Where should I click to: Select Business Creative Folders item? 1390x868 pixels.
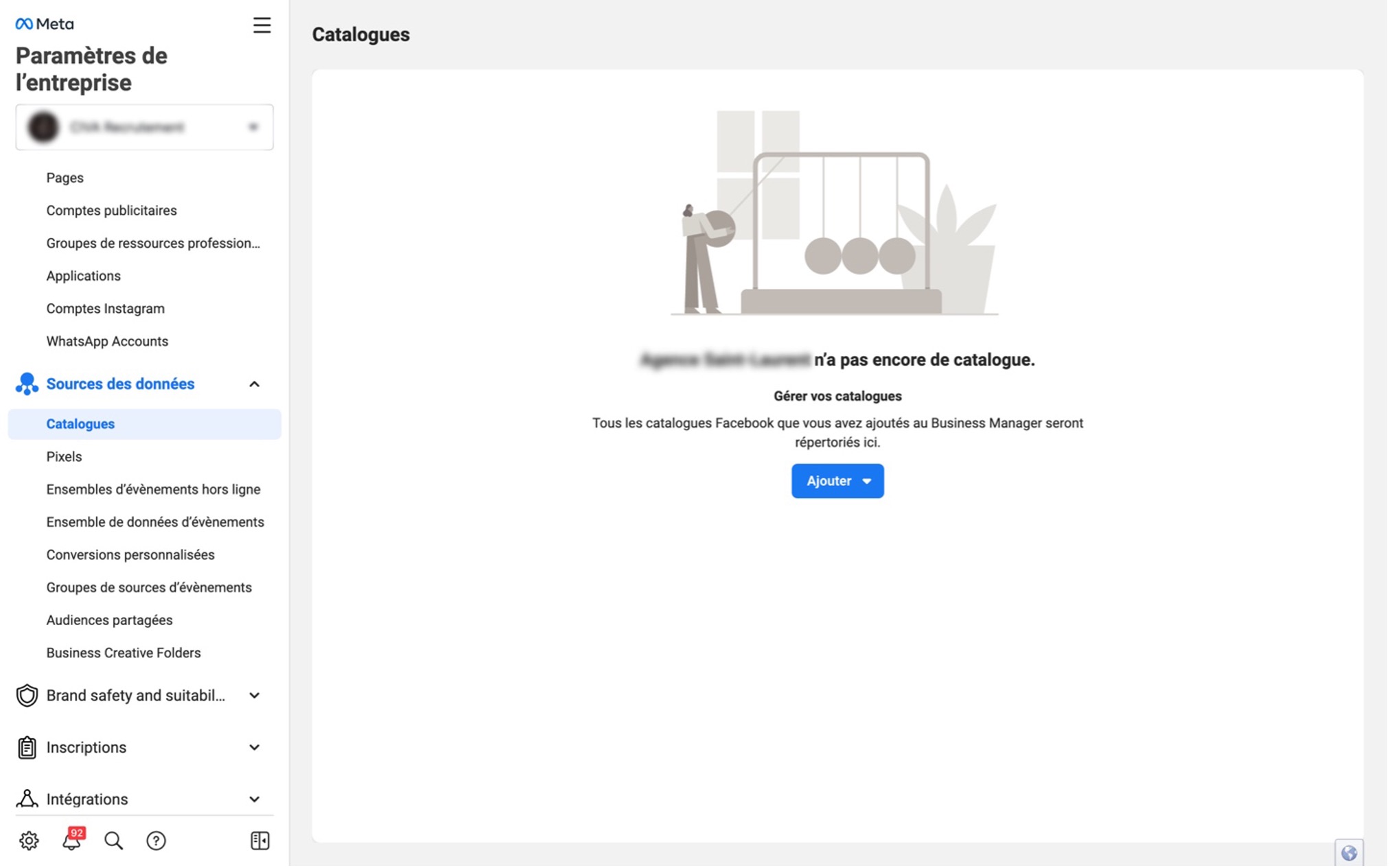[x=124, y=654]
